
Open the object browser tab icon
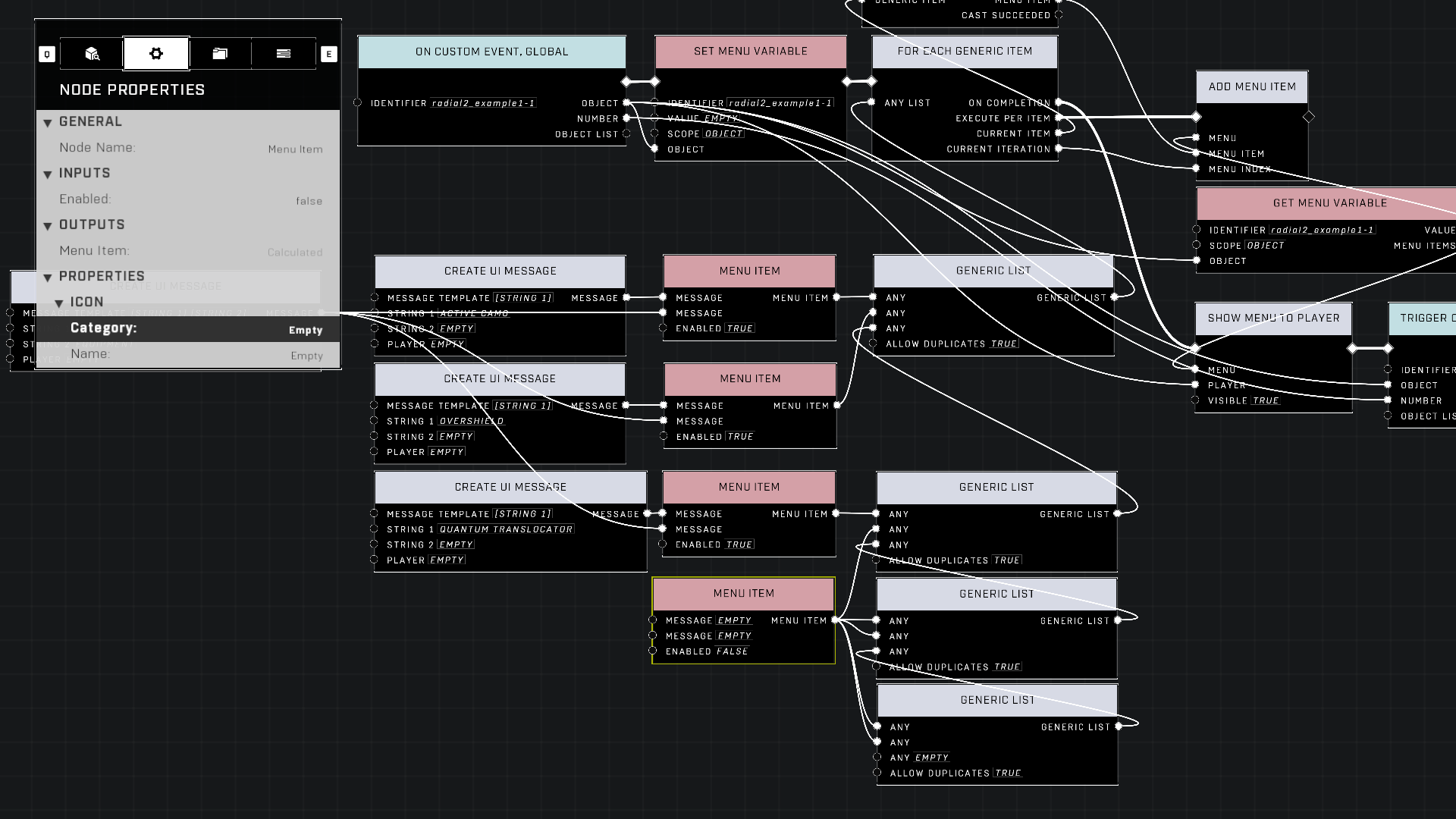point(92,54)
